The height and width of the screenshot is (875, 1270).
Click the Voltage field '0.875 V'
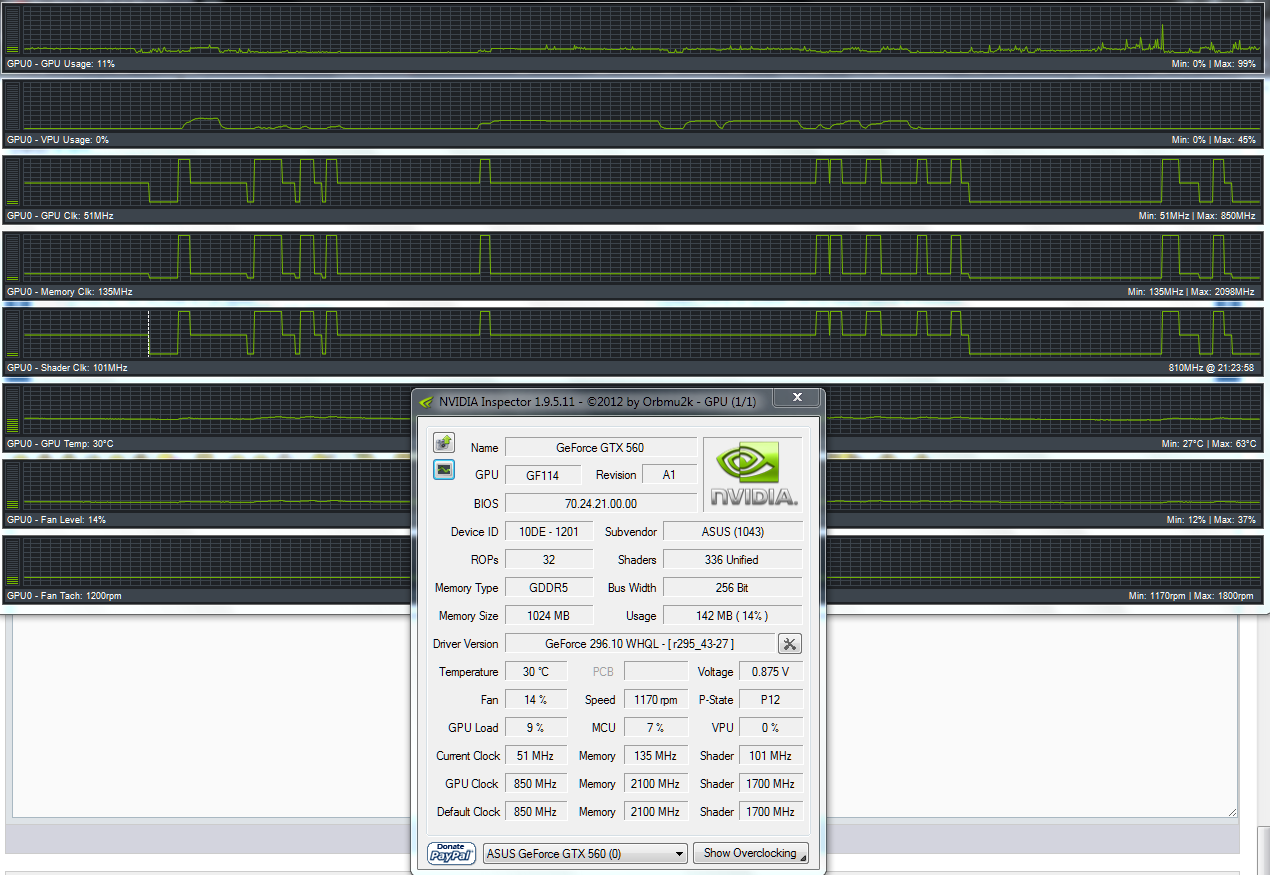[x=770, y=672]
